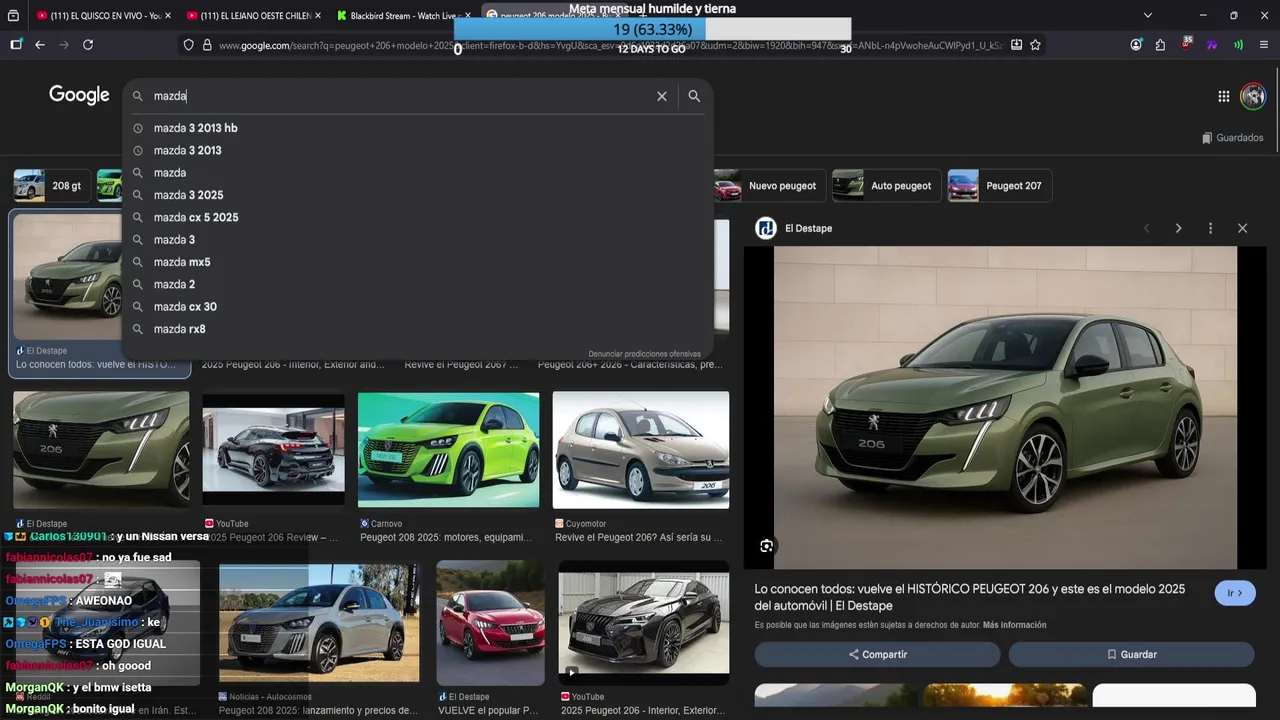Pick the plain mazda suggestion
This screenshot has width=1280, height=720.
pos(418,173)
